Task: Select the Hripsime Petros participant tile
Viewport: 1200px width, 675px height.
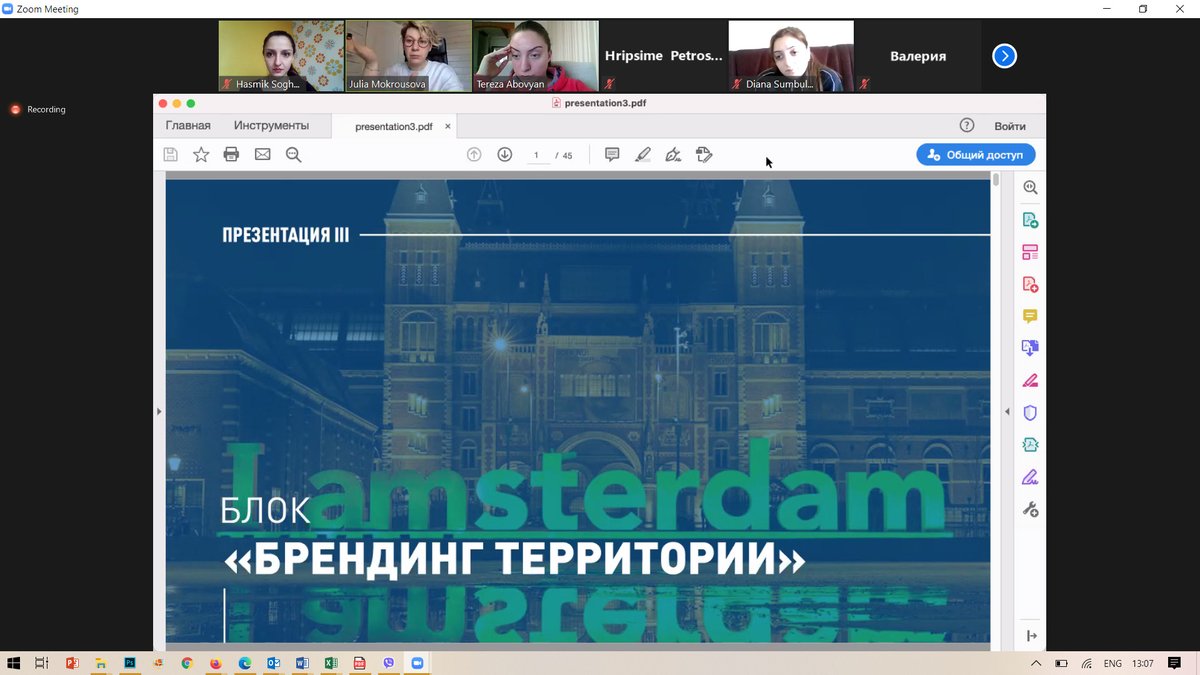Action: pyautogui.click(x=663, y=56)
